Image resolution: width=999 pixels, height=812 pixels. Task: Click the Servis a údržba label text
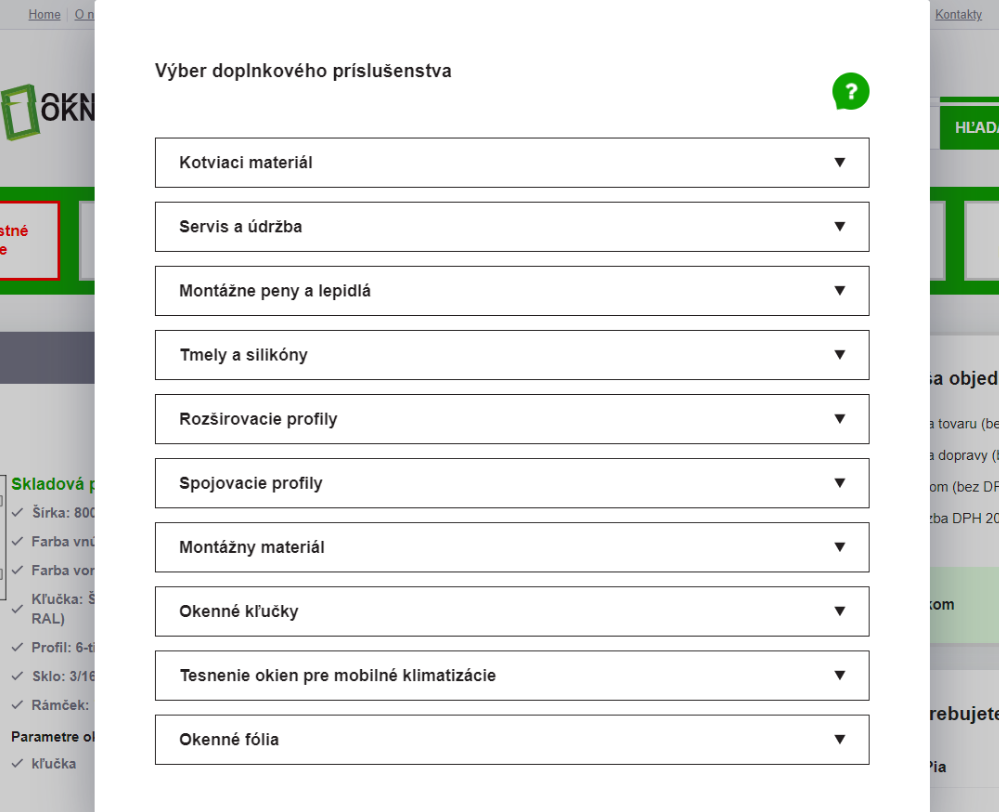(x=240, y=227)
